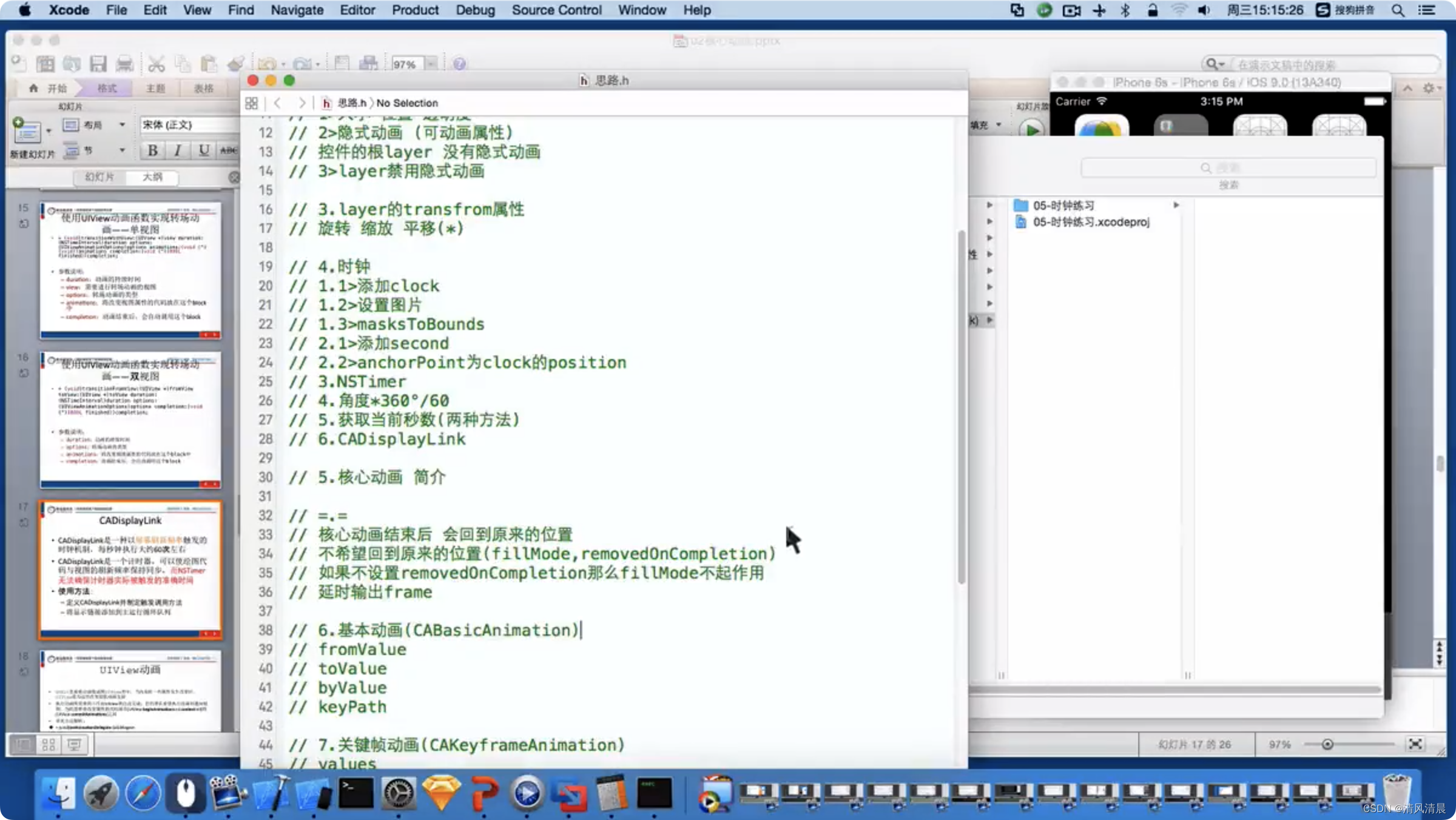Select CADisplayLink slide 17 thumbnail
The height and width of the screenshot is (820, 1456).
coord(130,569)
